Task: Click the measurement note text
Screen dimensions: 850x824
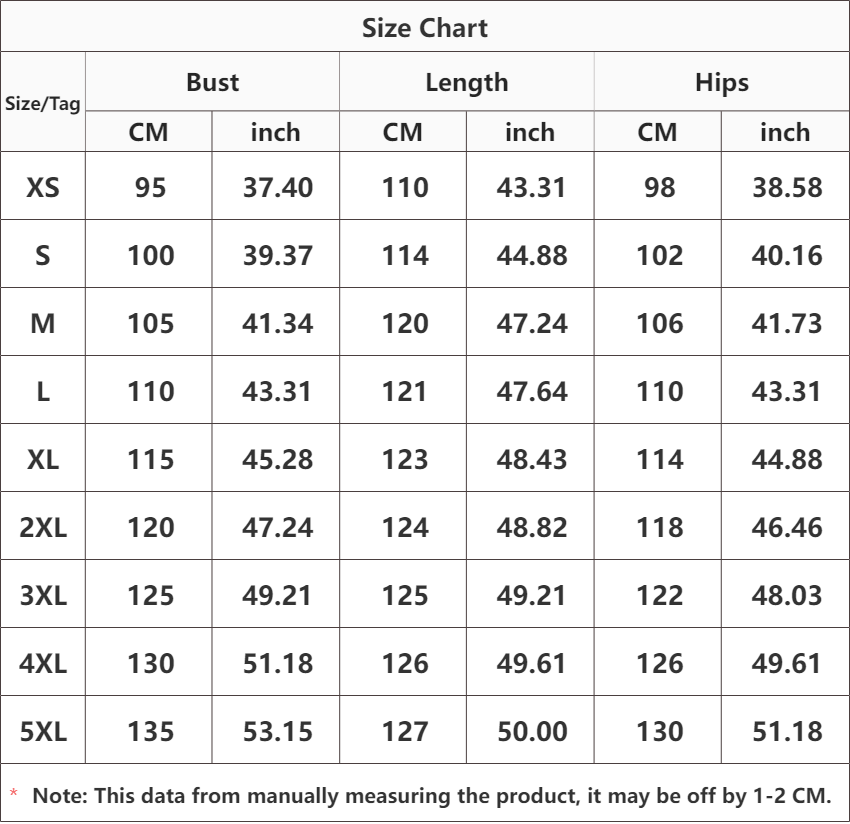Action: [432, 796]
